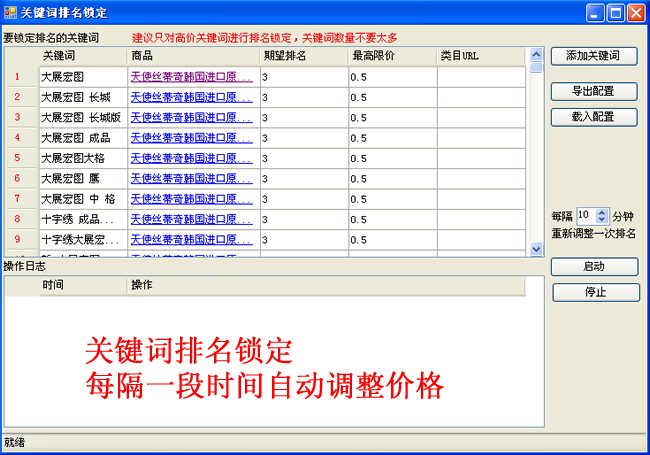Increase the minutes interval with the up arrow
Viewport: 650px width, 455px height.
point(601,212)
